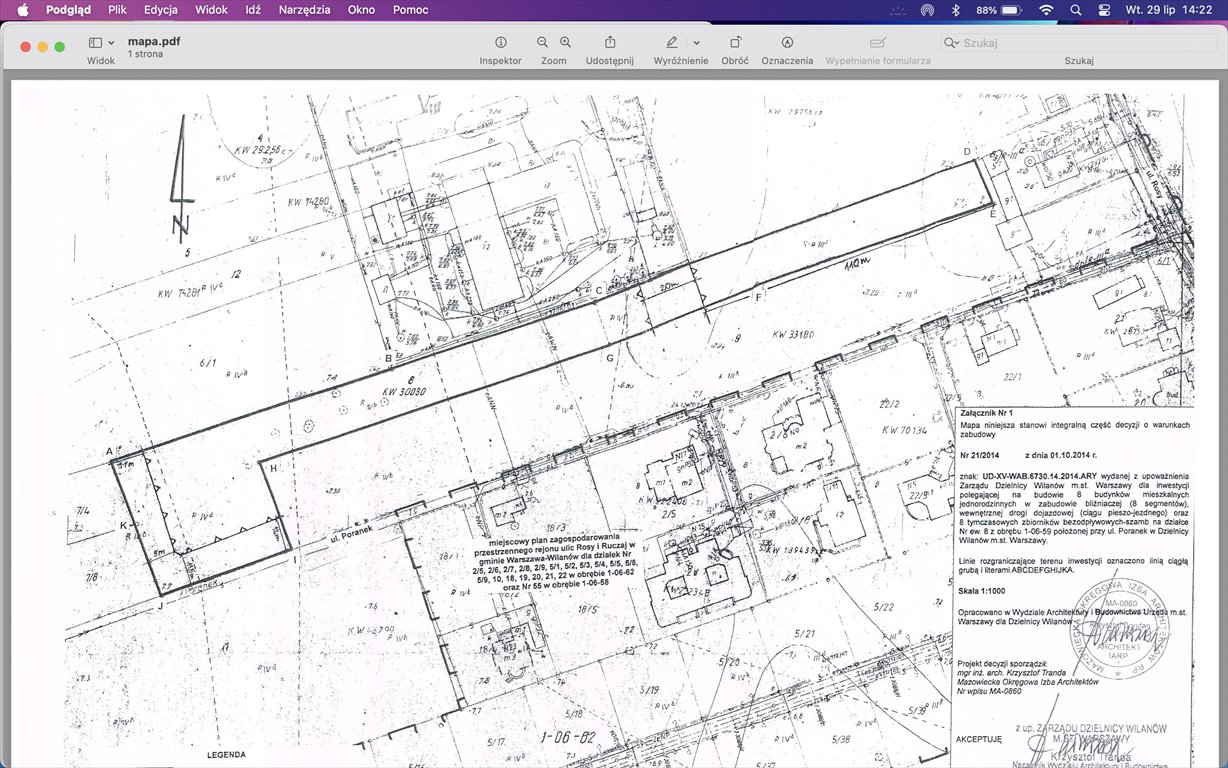Open the Widok menu in menu bar
1228x768 pixels.
point(212,10)
